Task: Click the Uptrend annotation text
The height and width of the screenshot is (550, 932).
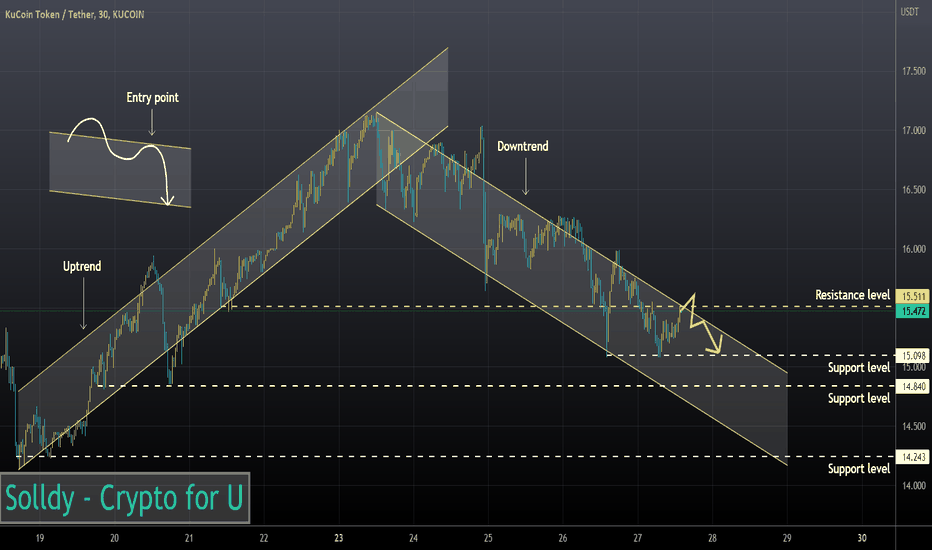Action: (82, 266)
